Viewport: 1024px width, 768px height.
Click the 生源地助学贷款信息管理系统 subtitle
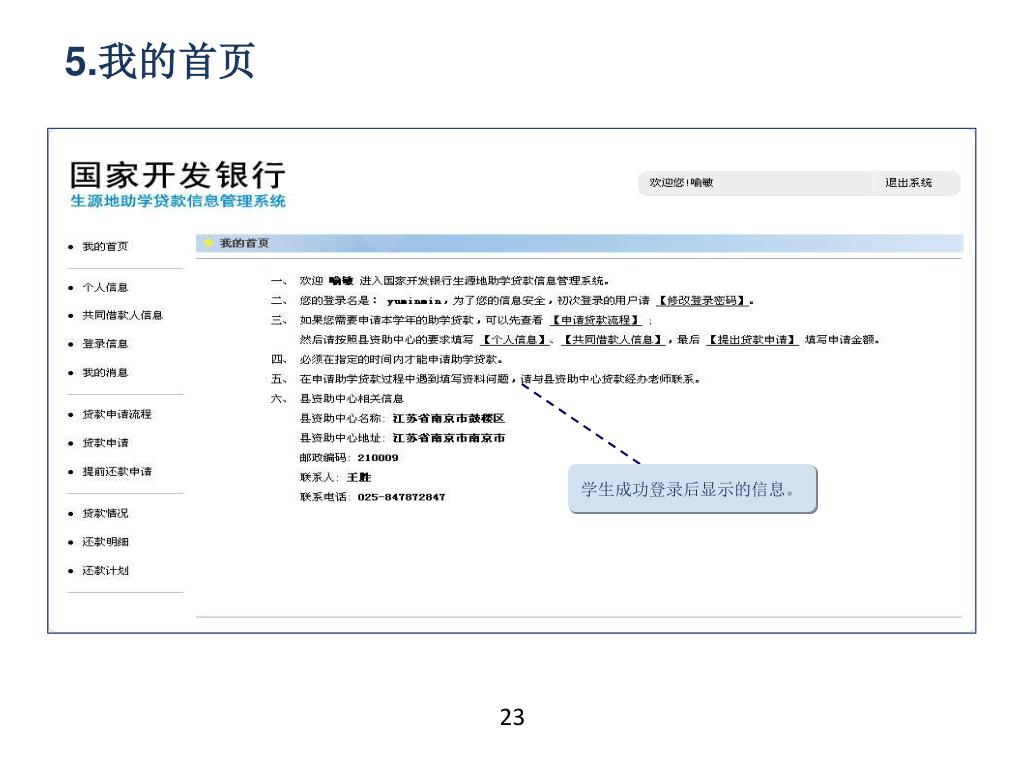coord(178,201)
